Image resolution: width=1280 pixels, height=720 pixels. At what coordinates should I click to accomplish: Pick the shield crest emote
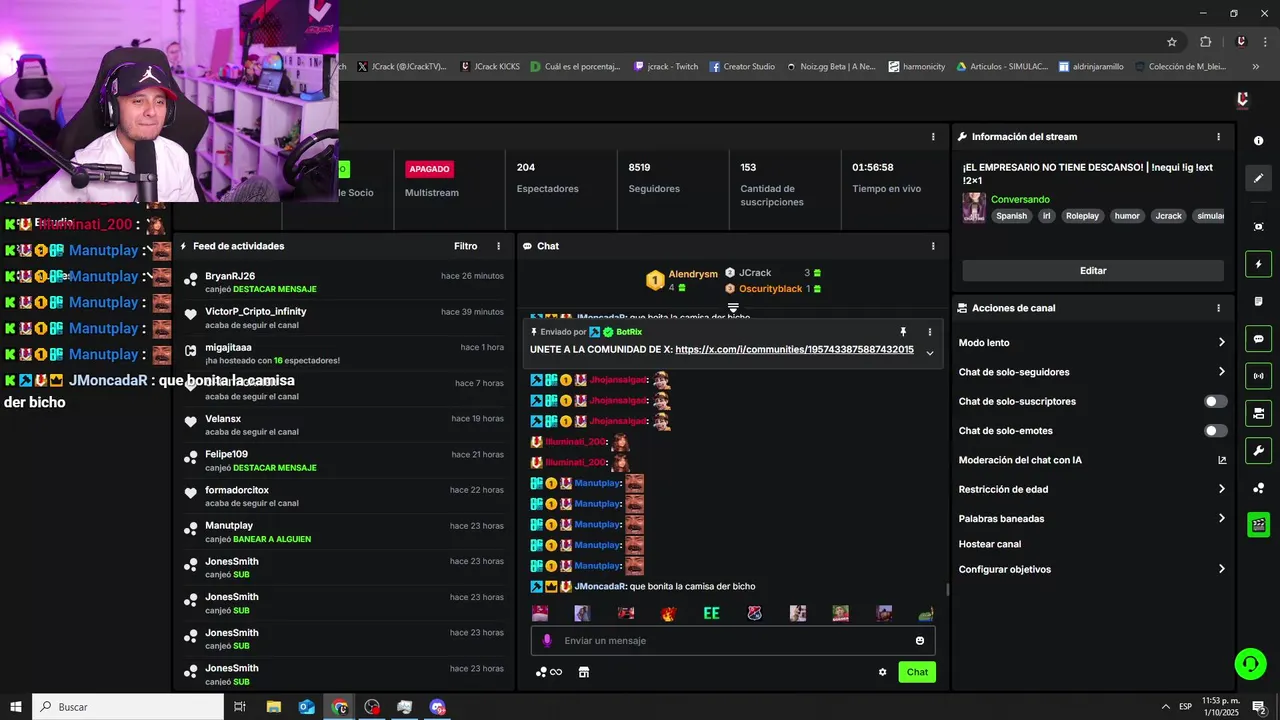[755, 614]
